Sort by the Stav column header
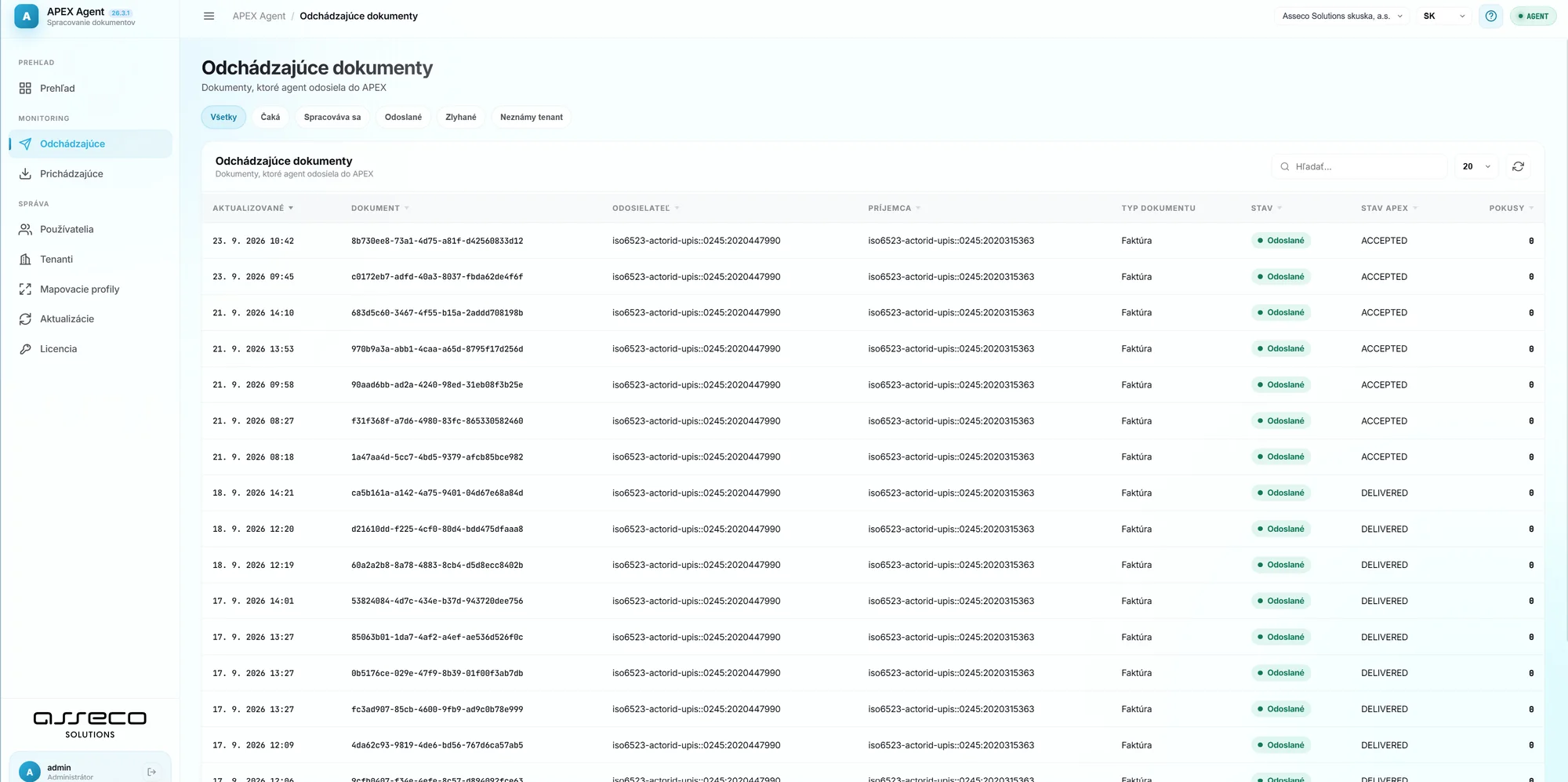The width and height of the screenshot is (1568, 782). click(x=1266, y=209)
